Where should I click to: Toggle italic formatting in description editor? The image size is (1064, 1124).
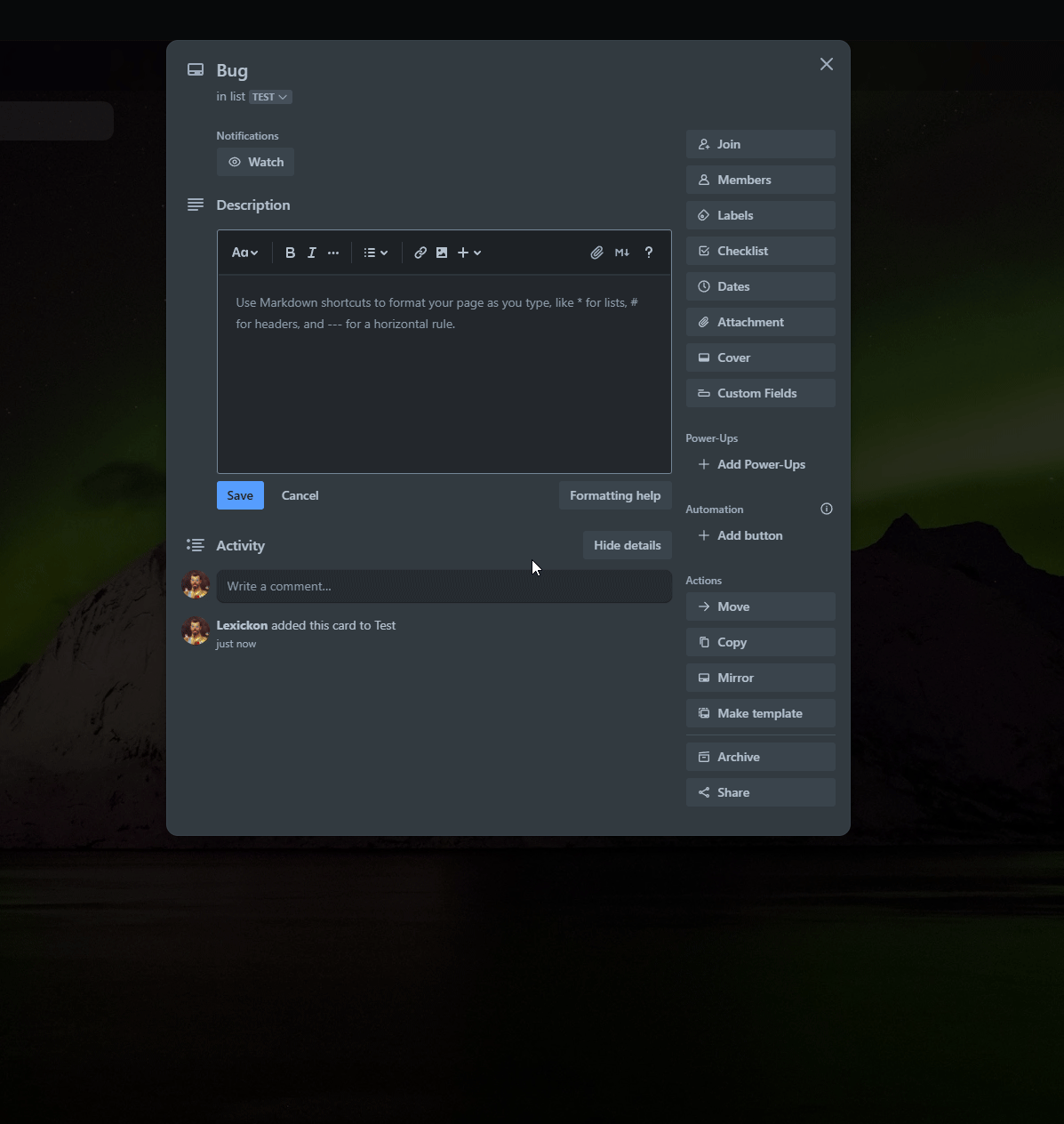click(x=312, y=253)
